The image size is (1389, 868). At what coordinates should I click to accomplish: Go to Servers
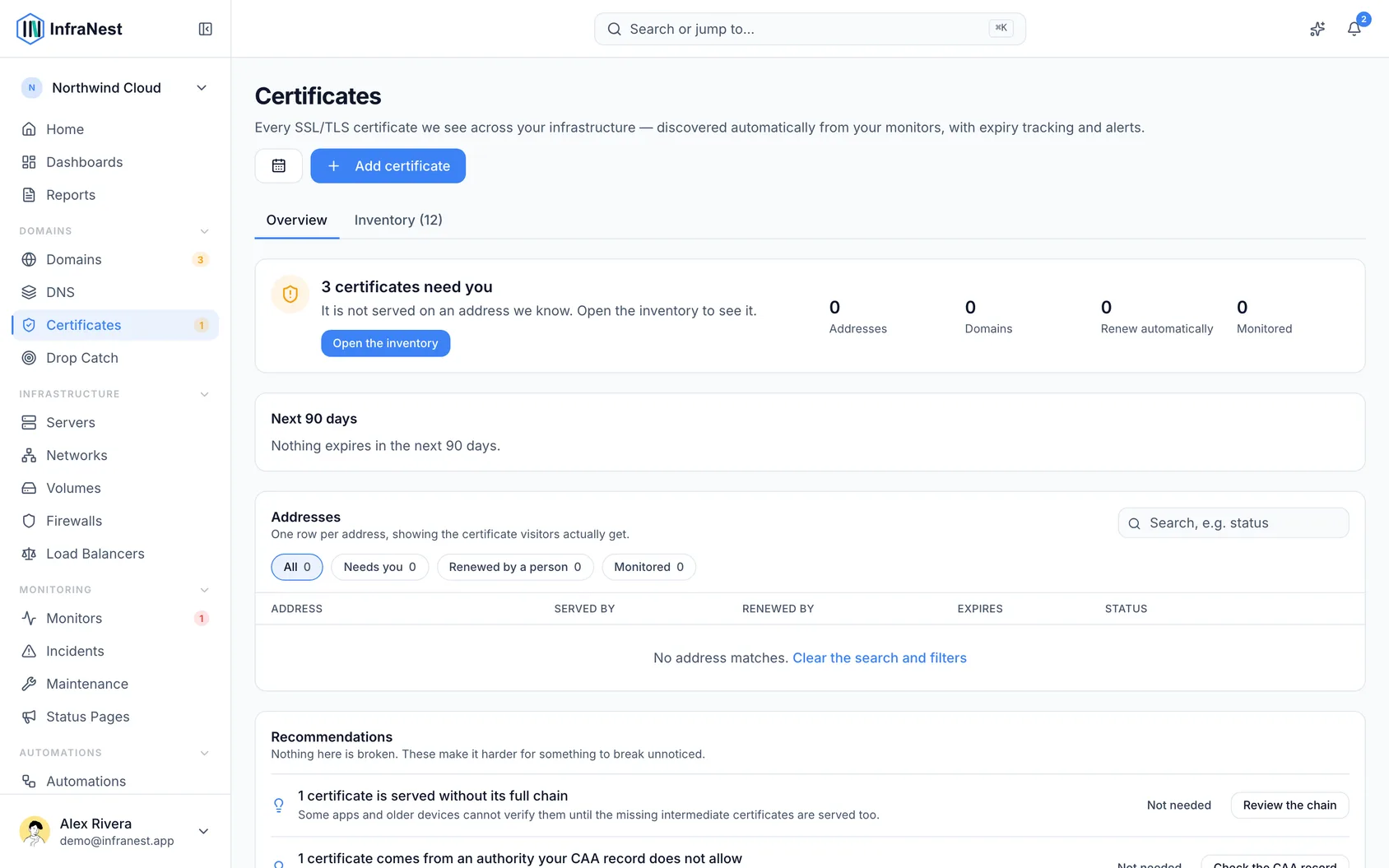click(115, 422)
